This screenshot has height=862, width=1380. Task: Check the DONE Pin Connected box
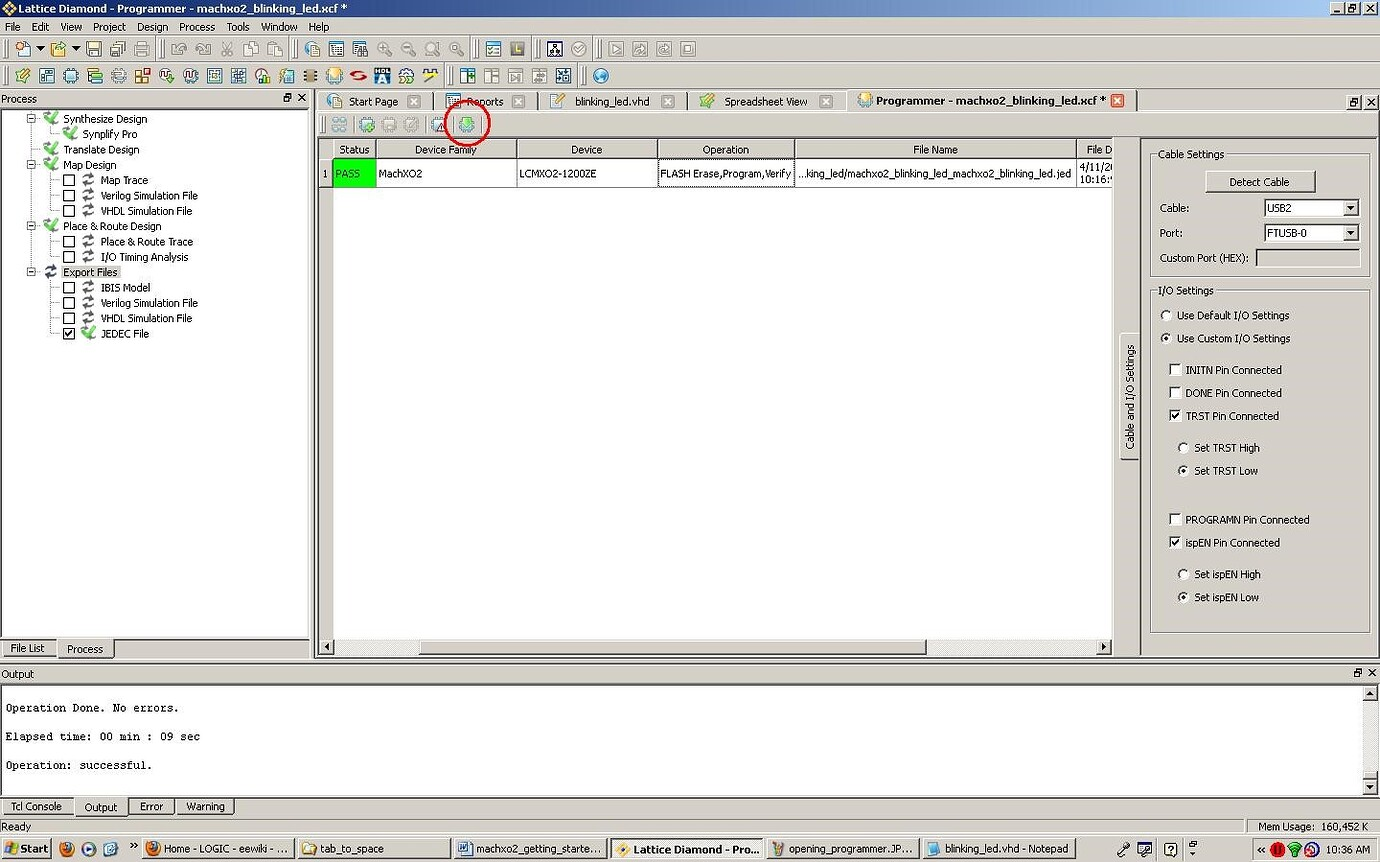[x=1175, y=393]
